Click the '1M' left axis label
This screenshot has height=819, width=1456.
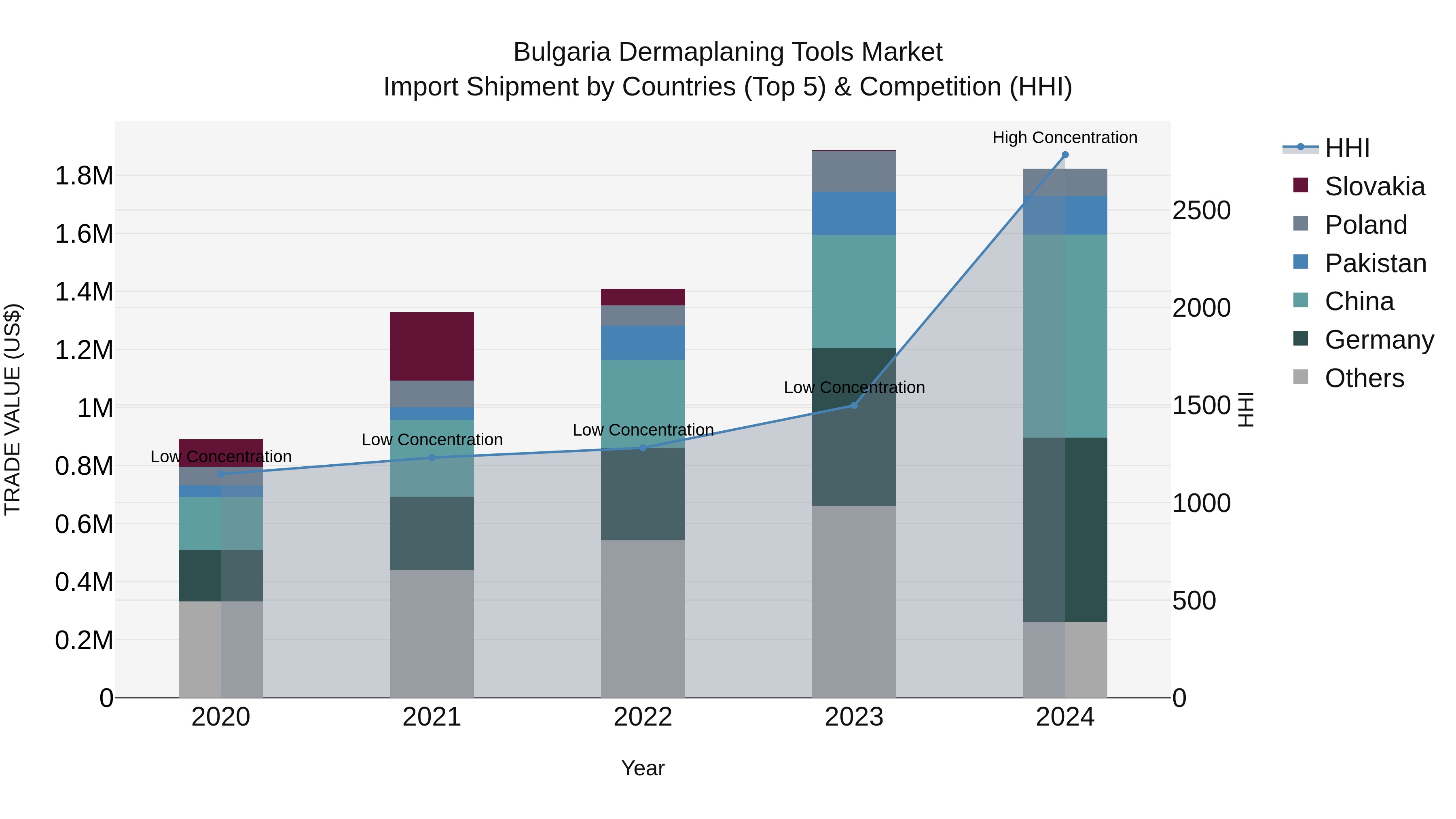tap(95, 408)
